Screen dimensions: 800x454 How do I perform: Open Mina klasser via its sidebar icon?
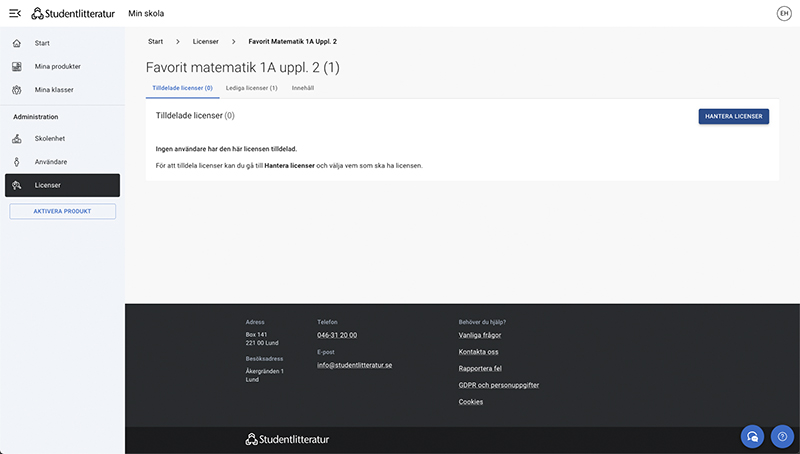pyautogui.click(x=17, y=90)
